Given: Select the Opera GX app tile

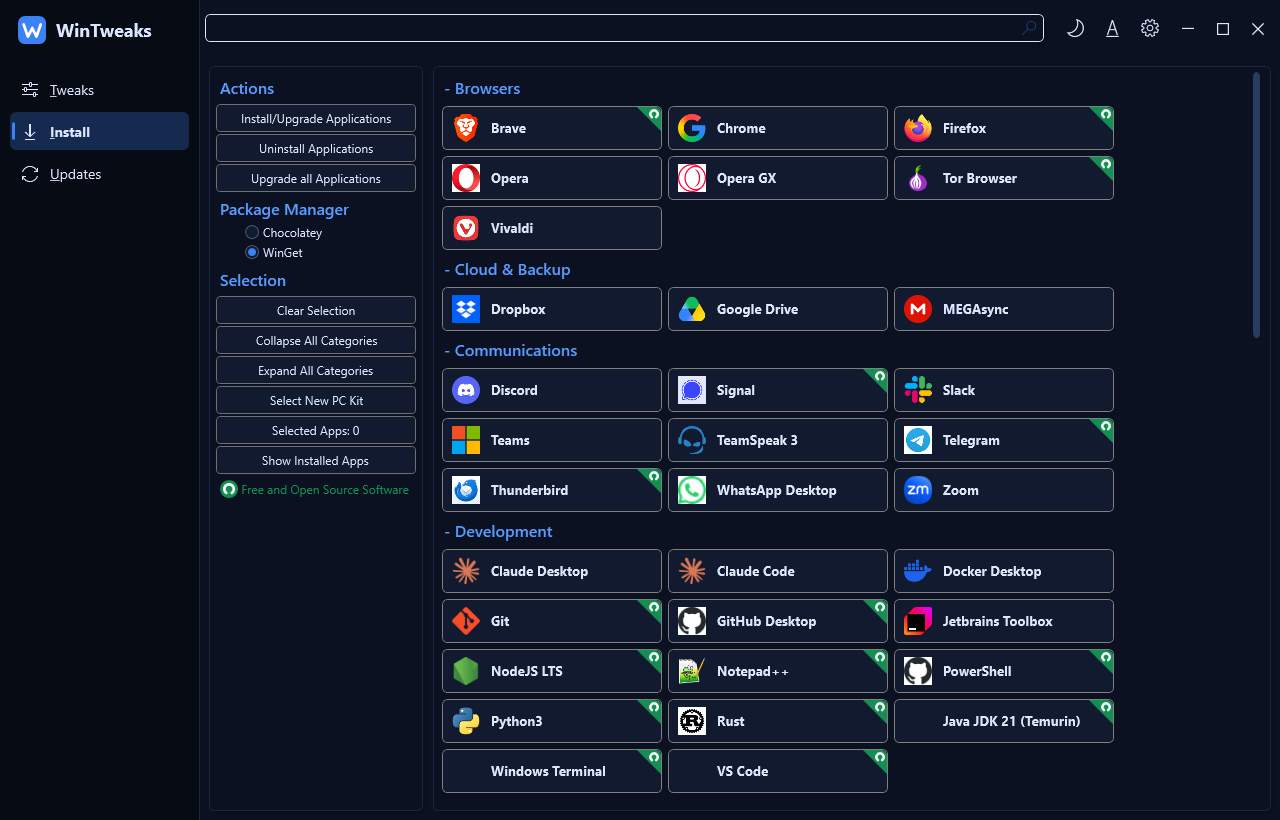Looking at the screenshot, I should pyautogui.click(x=778, y=178).
